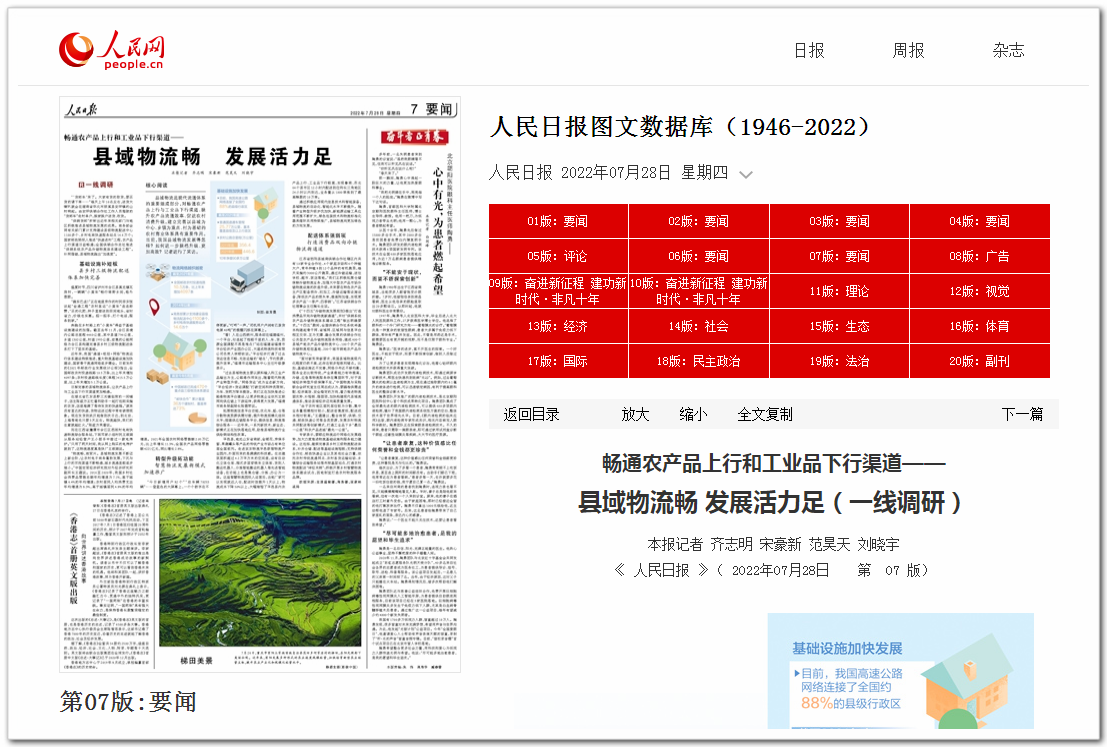Open page 08版: 广告
The image size is (1107, 747).
click(980, 256)
